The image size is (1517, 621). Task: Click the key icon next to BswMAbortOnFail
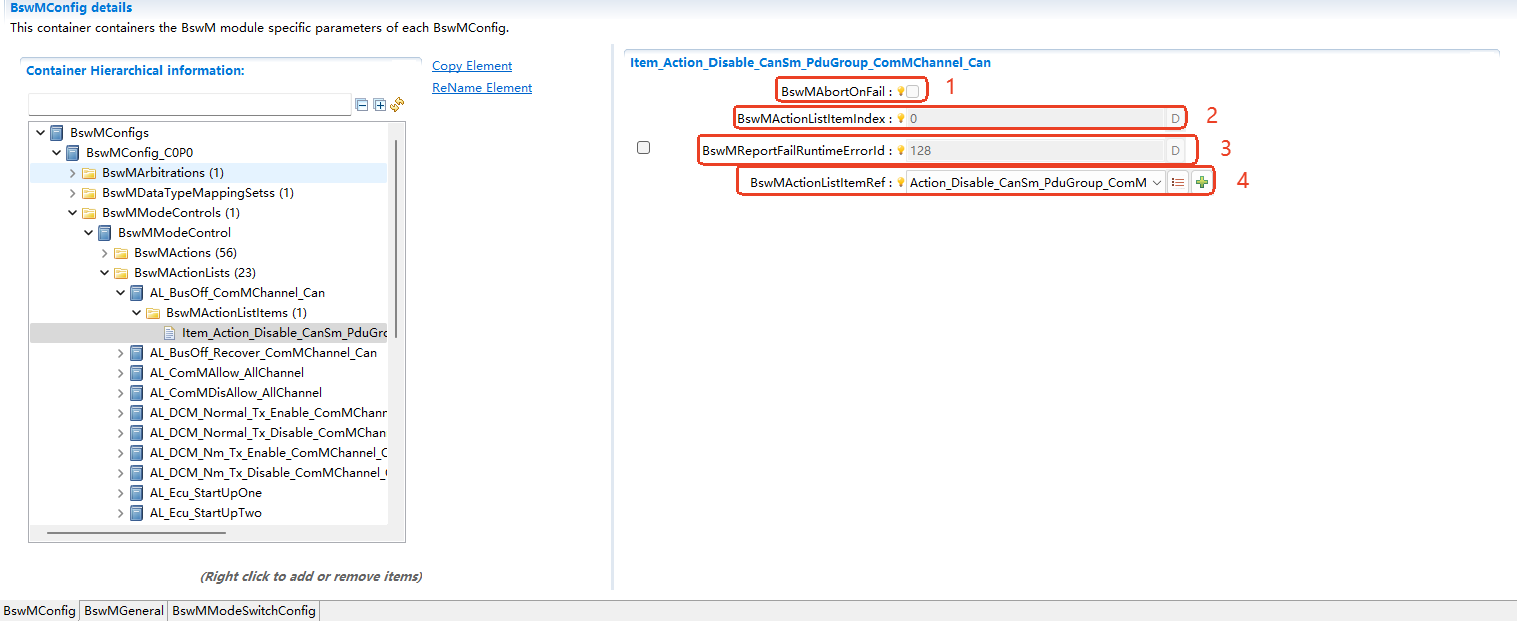click(x=900, y=91)
